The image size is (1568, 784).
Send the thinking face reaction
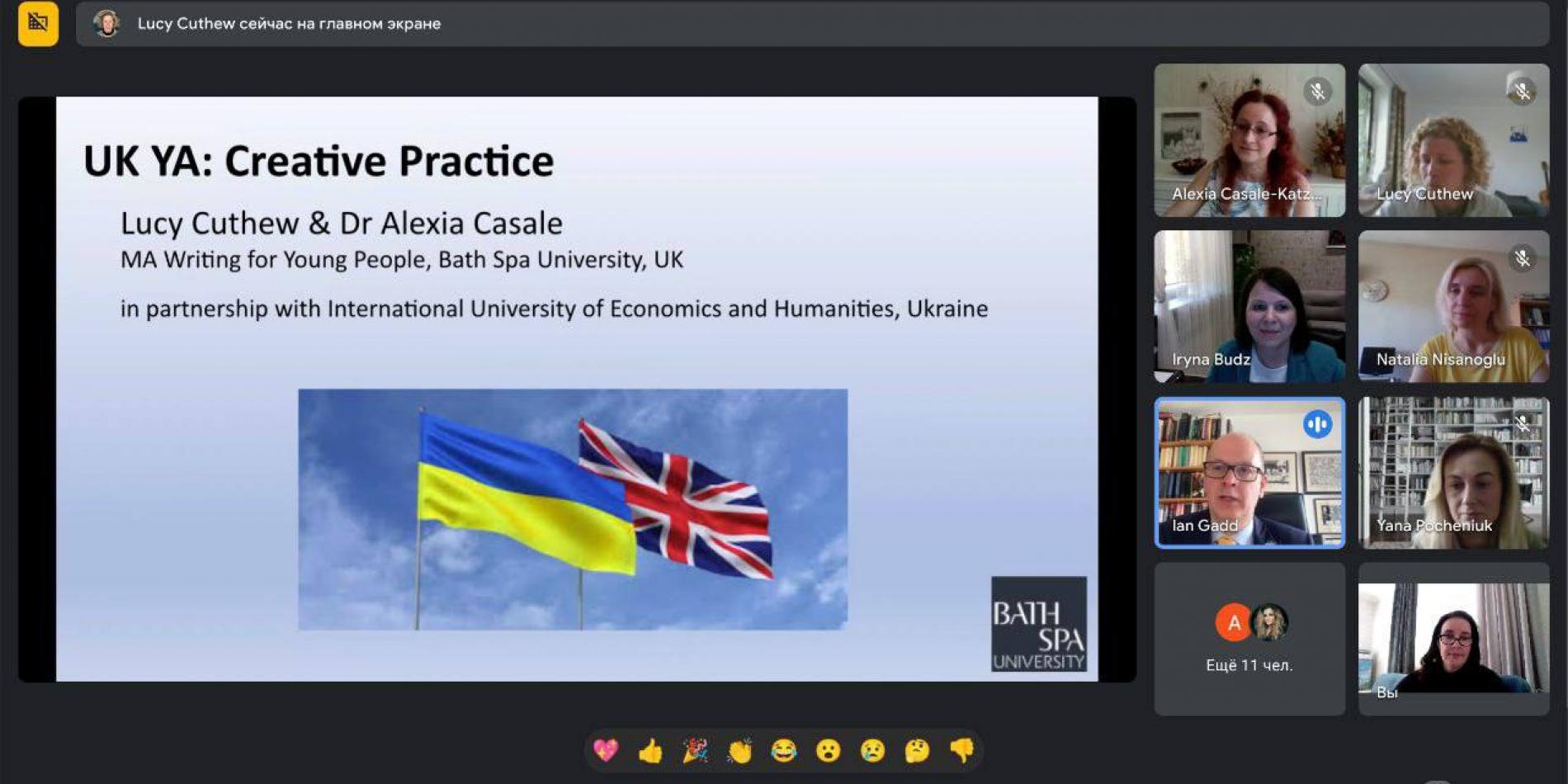918,750
